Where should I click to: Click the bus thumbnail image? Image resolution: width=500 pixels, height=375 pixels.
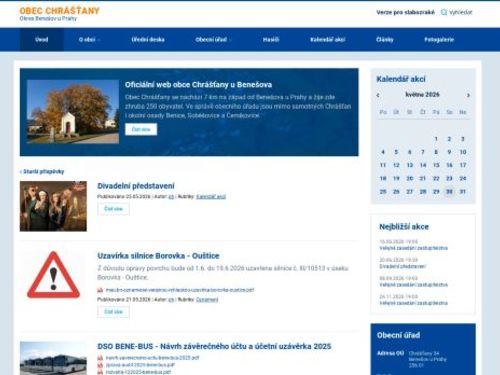(53, 358)
